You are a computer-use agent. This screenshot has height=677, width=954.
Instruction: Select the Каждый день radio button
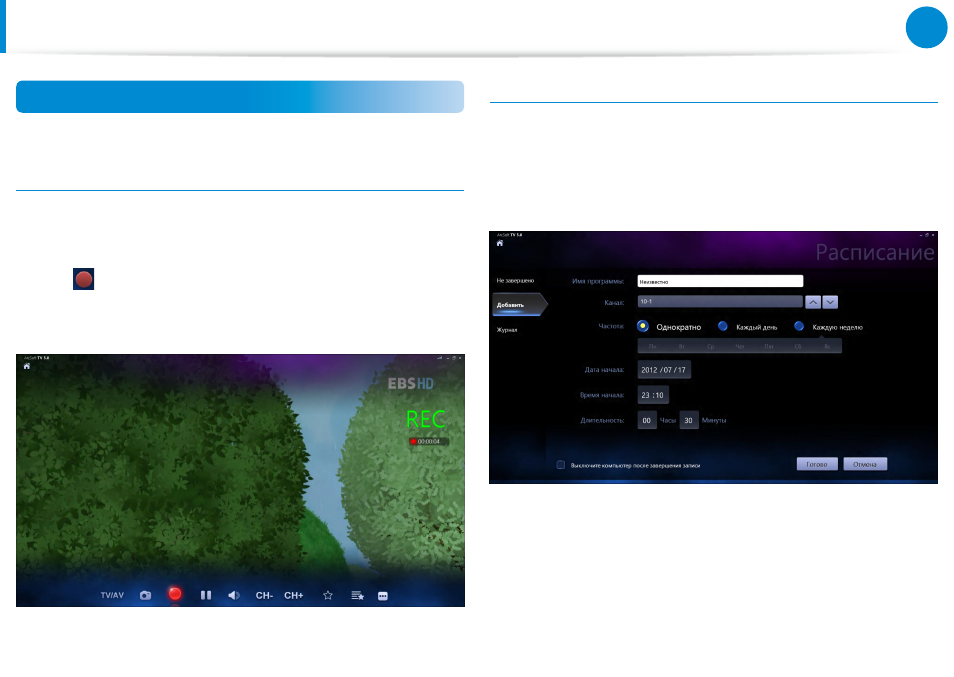pyautogui.click(x=723, y=326)
